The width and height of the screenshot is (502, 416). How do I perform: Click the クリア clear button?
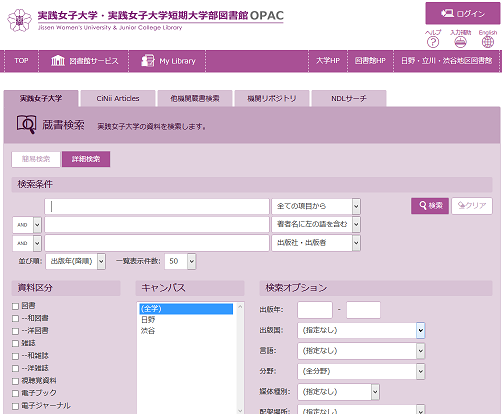pyautogui.click(x=472, y=206)
